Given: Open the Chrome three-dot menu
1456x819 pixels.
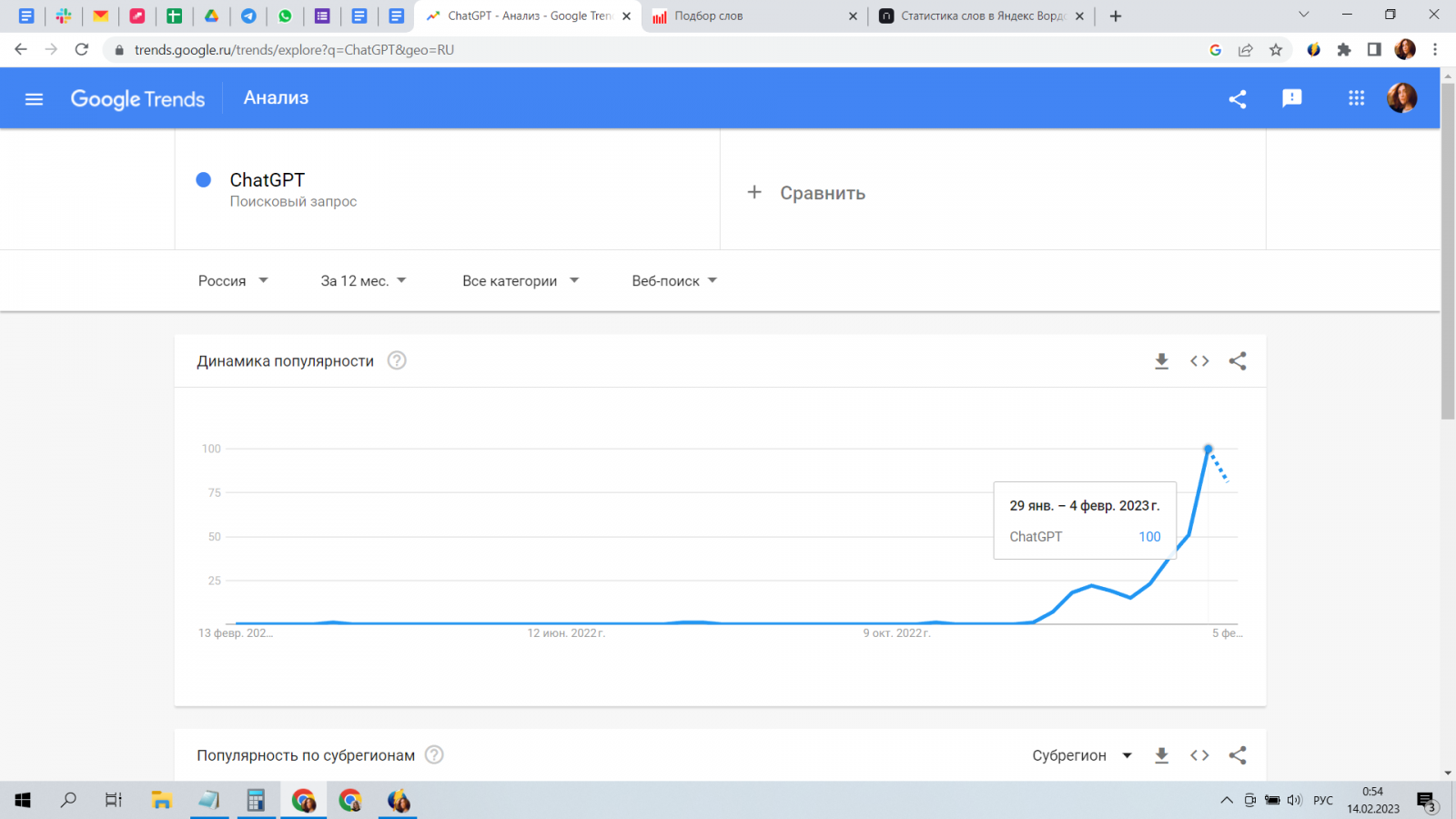Looking at the screenshot, I should 1435,50.
